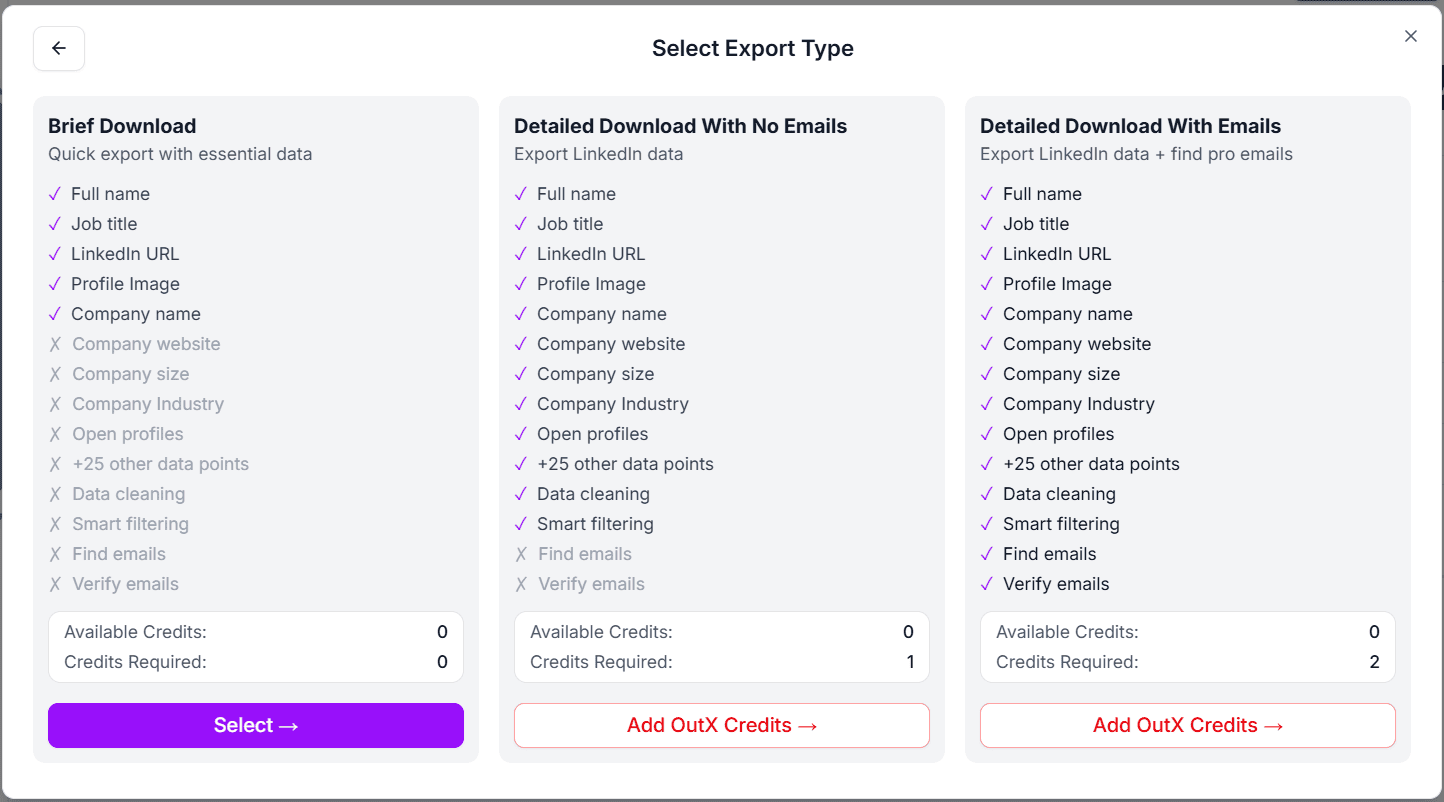This screenshot has width=1444, height=802.
Task: Click the checkmark beside LinkedIn URL in Detailed Download
Action: pos(521,254)
